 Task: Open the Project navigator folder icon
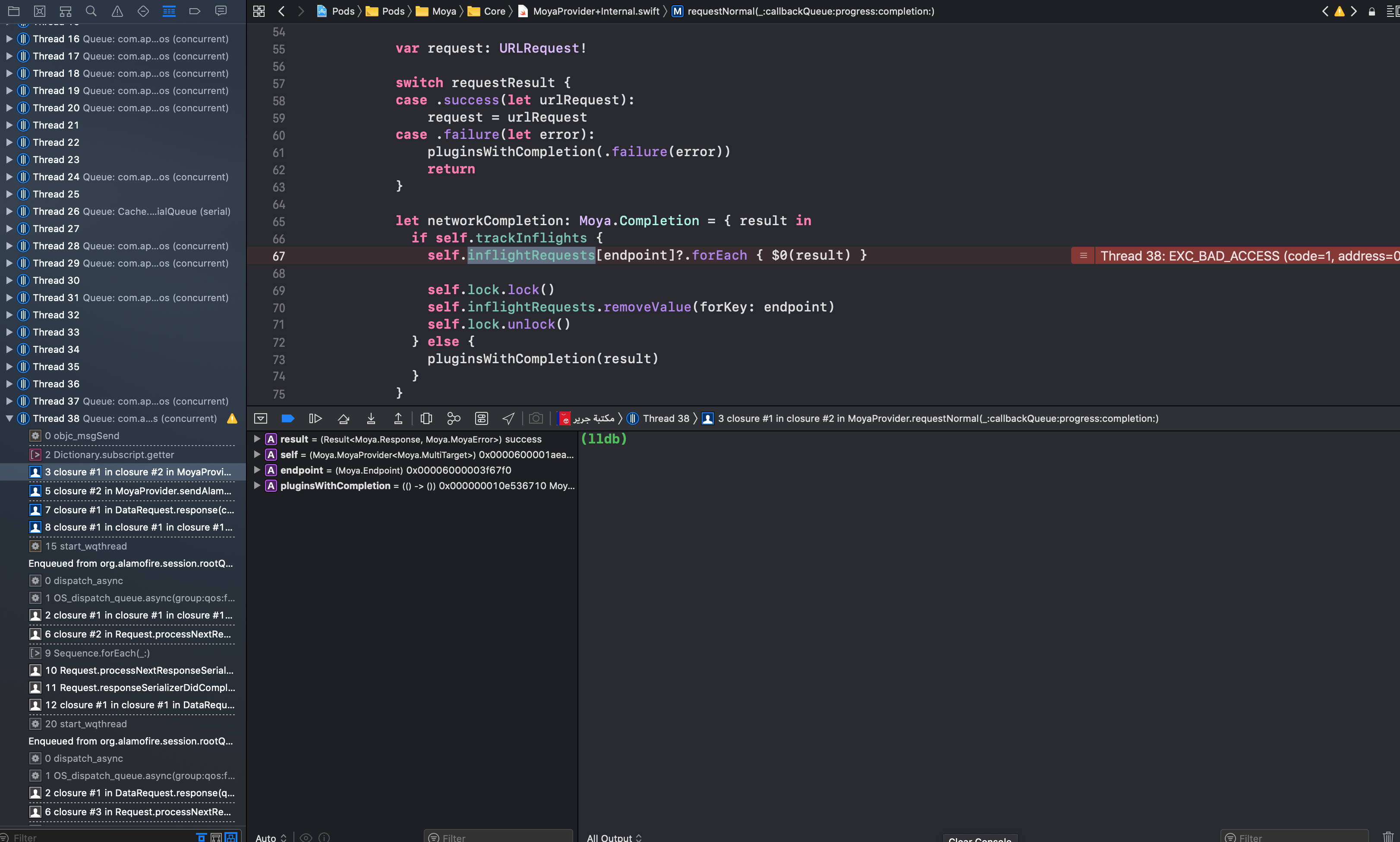(14, 11)
